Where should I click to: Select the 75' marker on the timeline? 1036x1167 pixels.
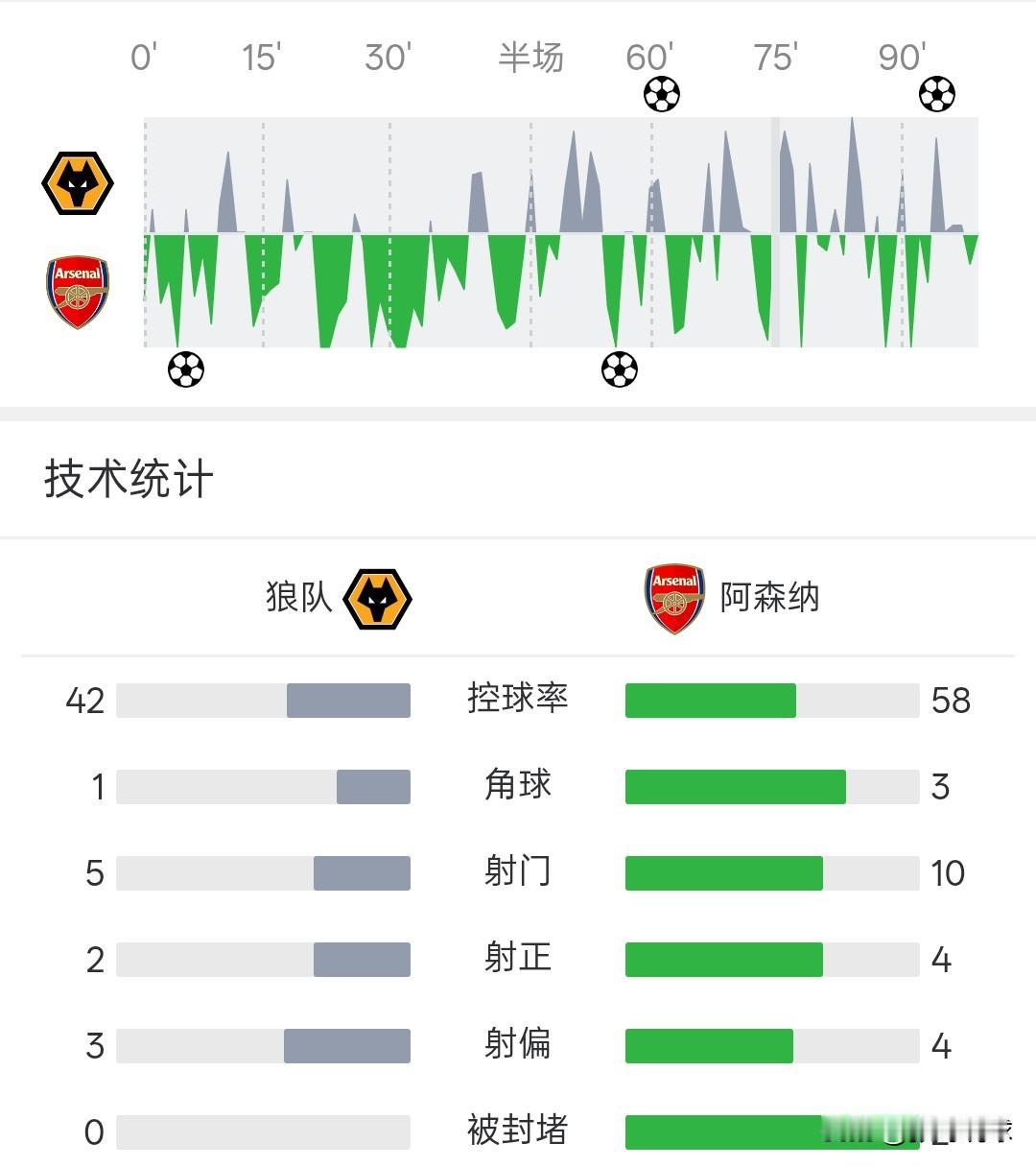775,58
